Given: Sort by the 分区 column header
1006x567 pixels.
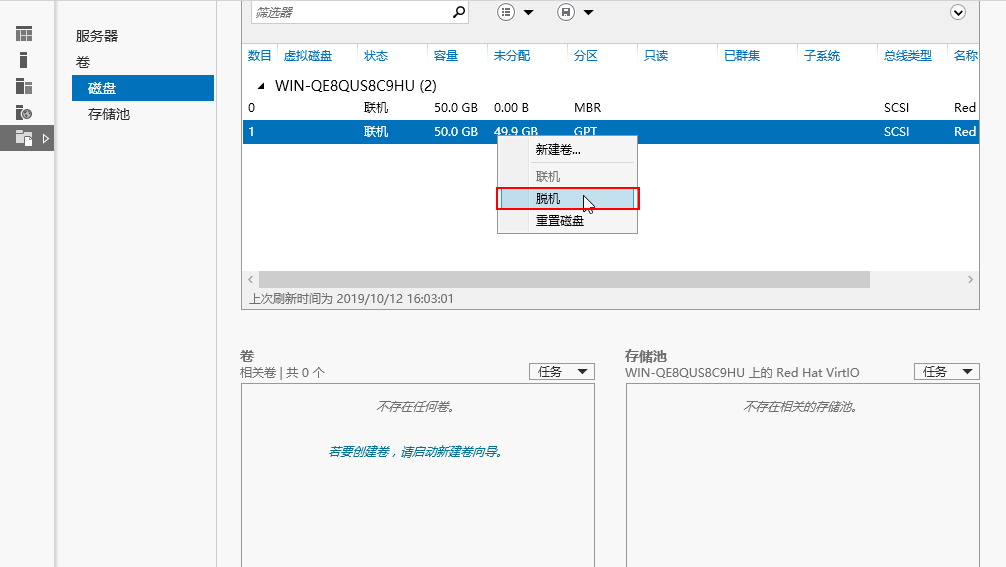Looking at the screenshot, I should (x=586, y=56).
